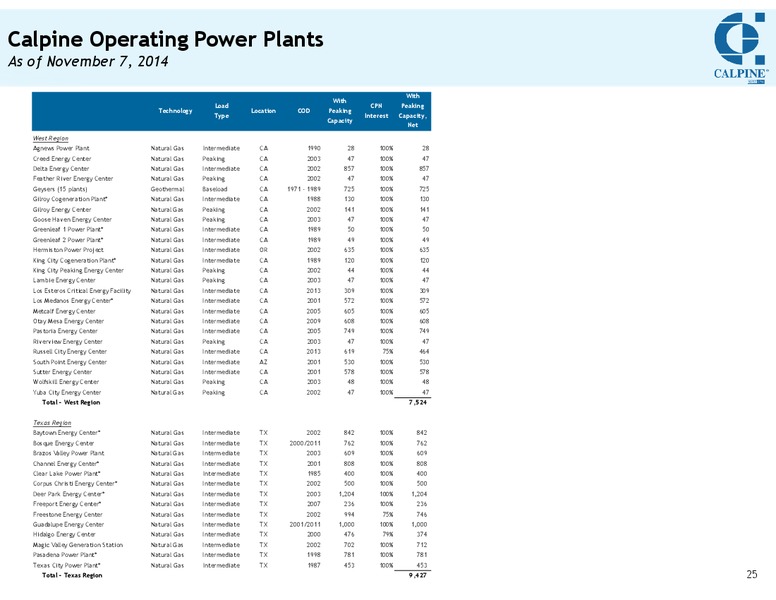
Task: Click the 'Lambie Energy Center' name
Action: pyautogui.click(x=64, y=280)
